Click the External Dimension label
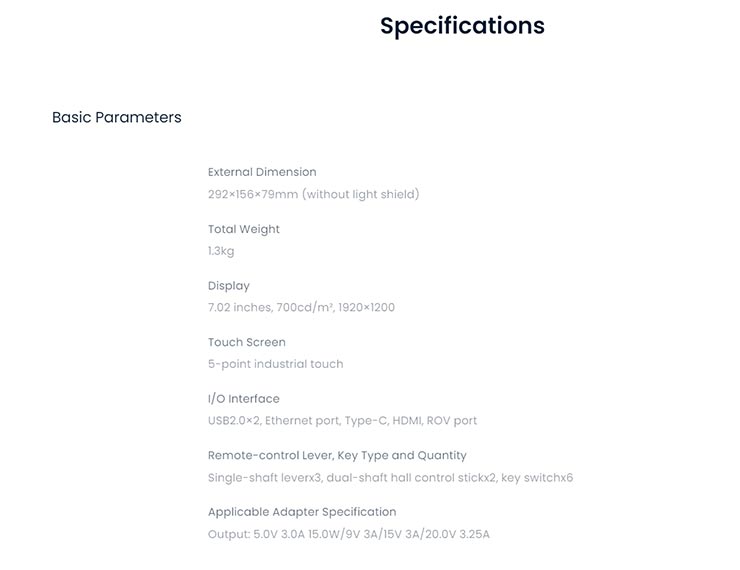740x570 pixels. [262, 172]
